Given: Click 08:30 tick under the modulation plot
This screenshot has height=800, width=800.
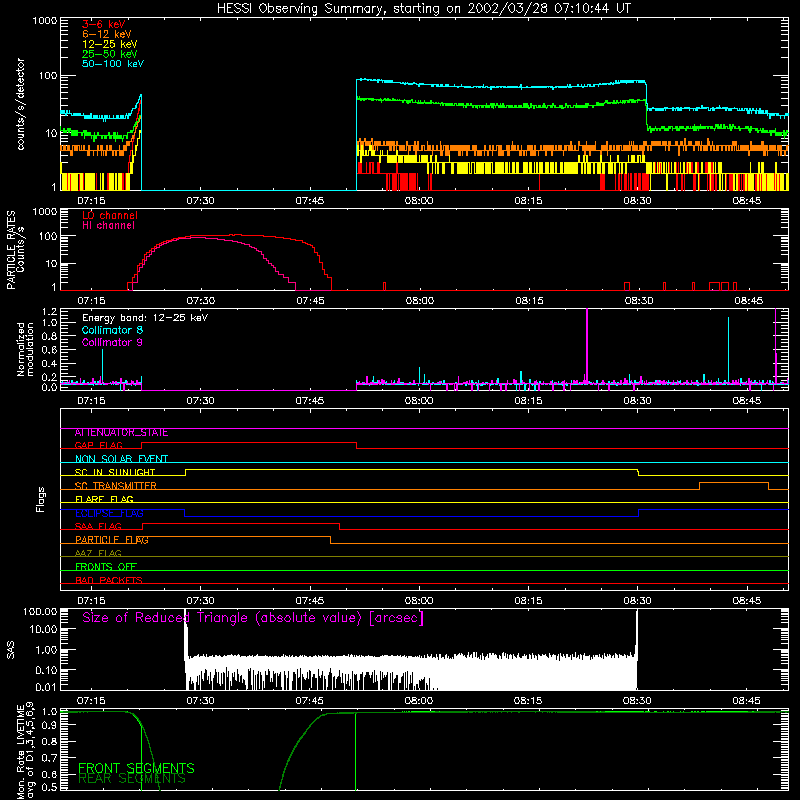Looking at the screenshot, I should click(x=637, y=401).
